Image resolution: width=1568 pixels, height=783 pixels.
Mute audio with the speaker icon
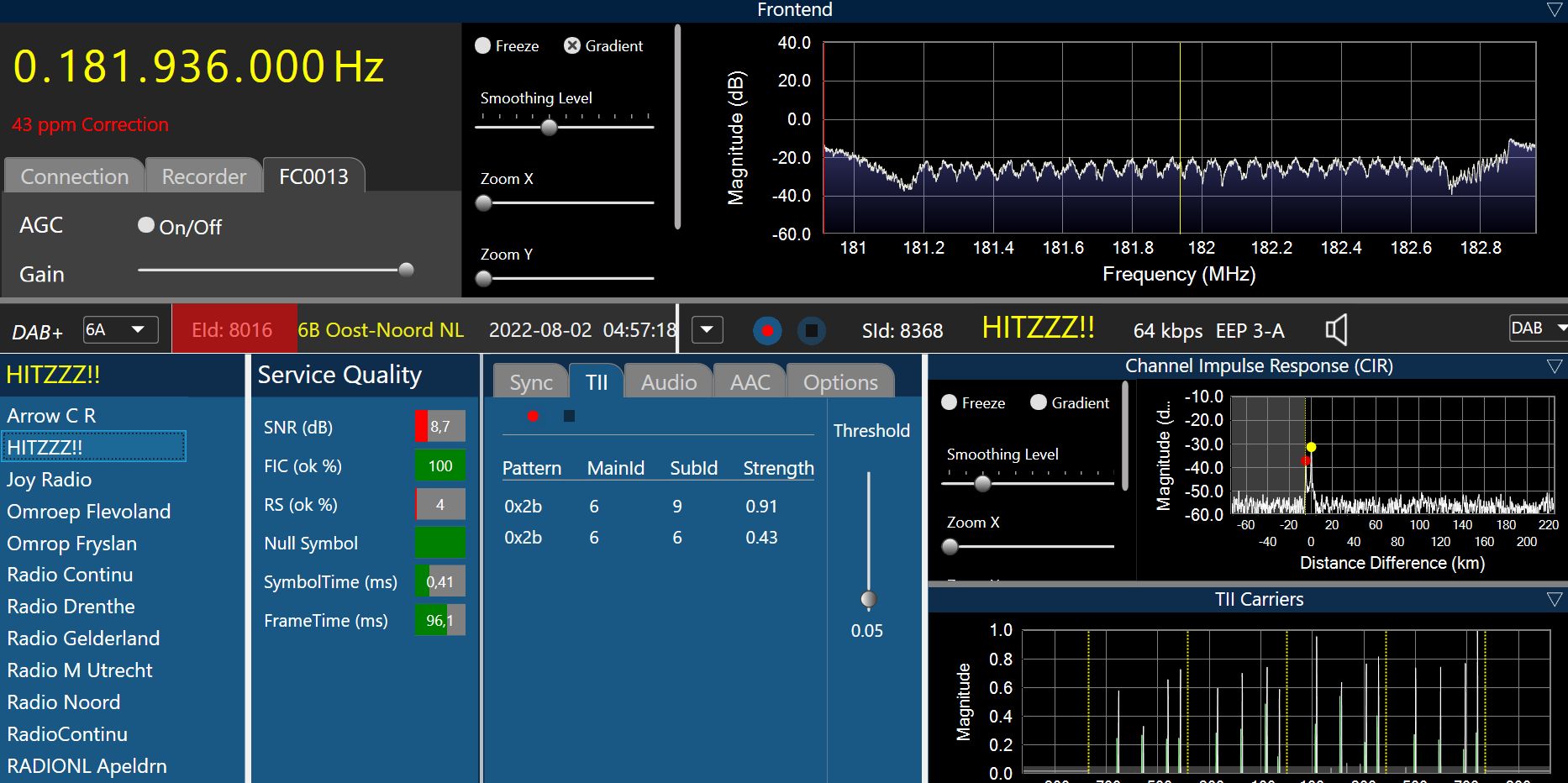[1336, 330]
